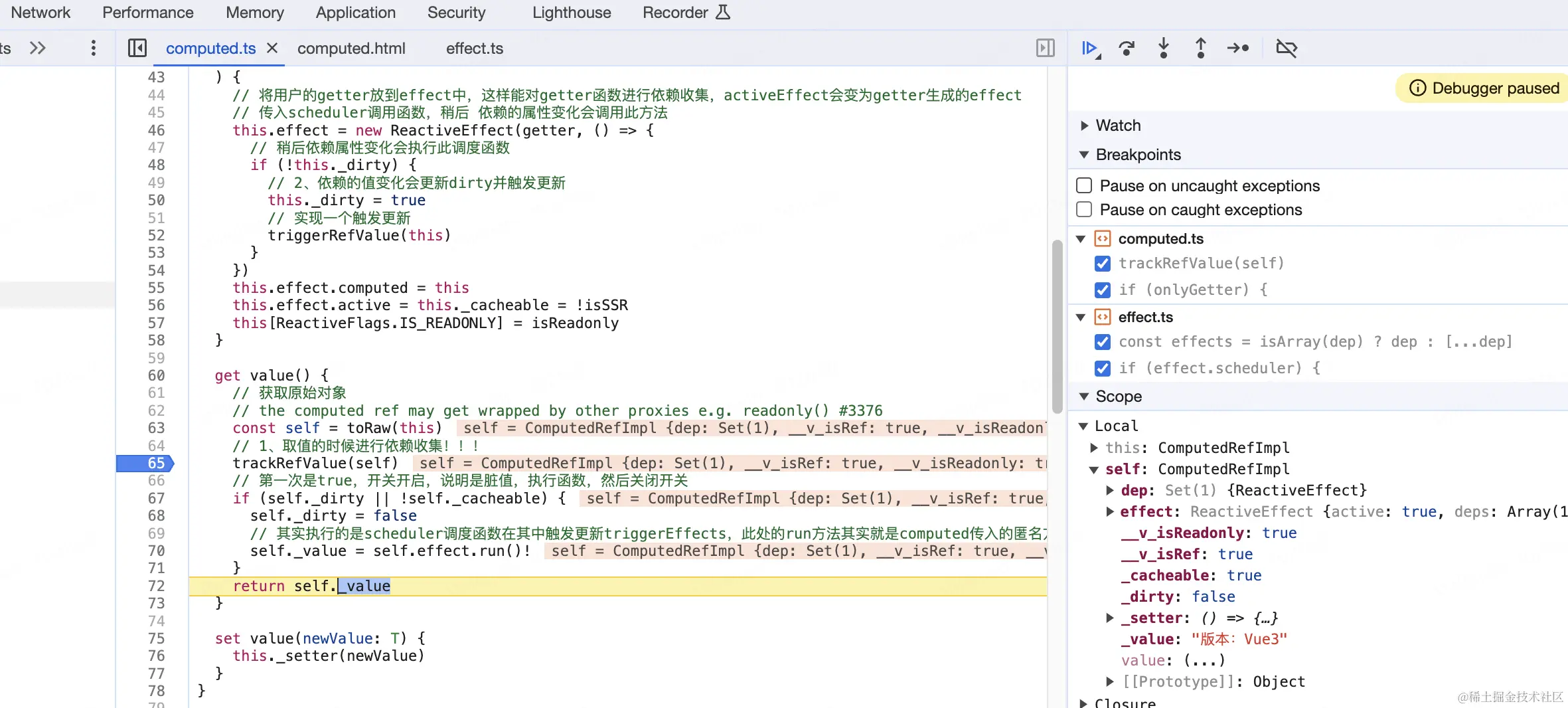Collapse effect.ts breakpoint group
1568x708 pixels.
(1081, 317)
